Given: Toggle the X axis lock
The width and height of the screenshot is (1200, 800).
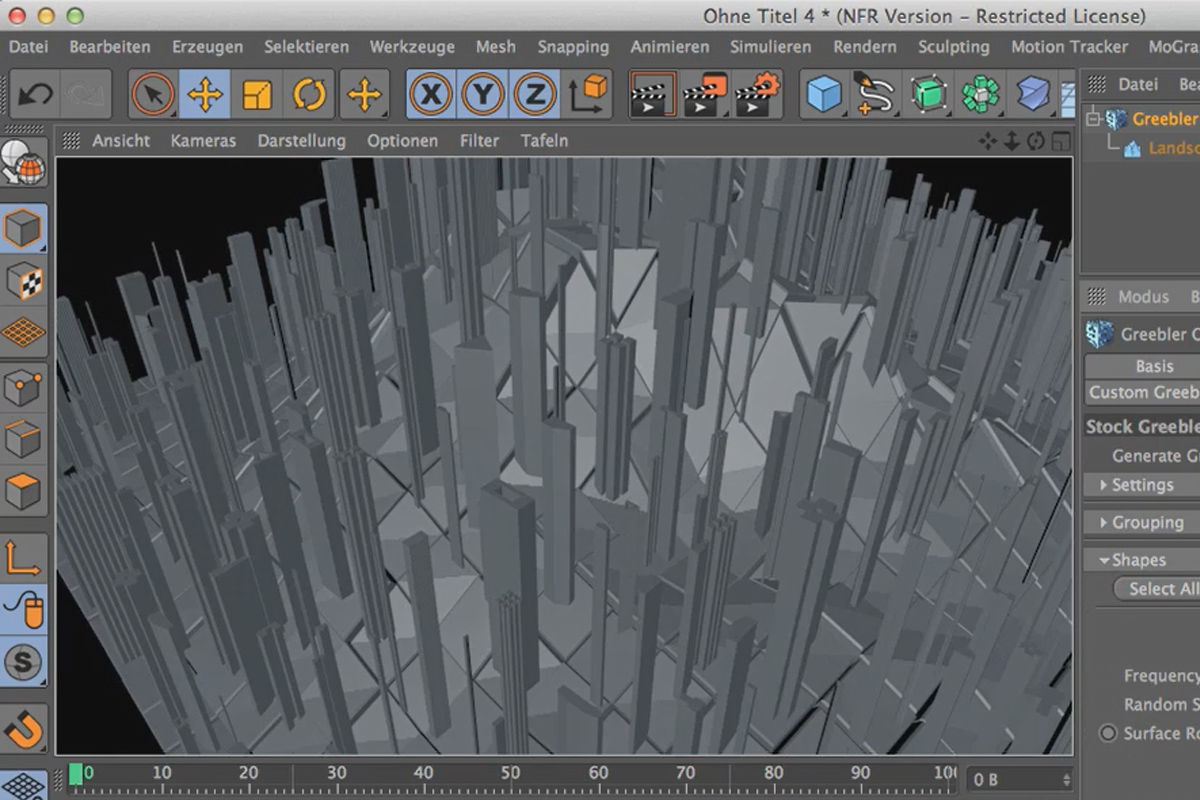Looking at the screenshot, I should pyautogui.click(x=431, y=95).
